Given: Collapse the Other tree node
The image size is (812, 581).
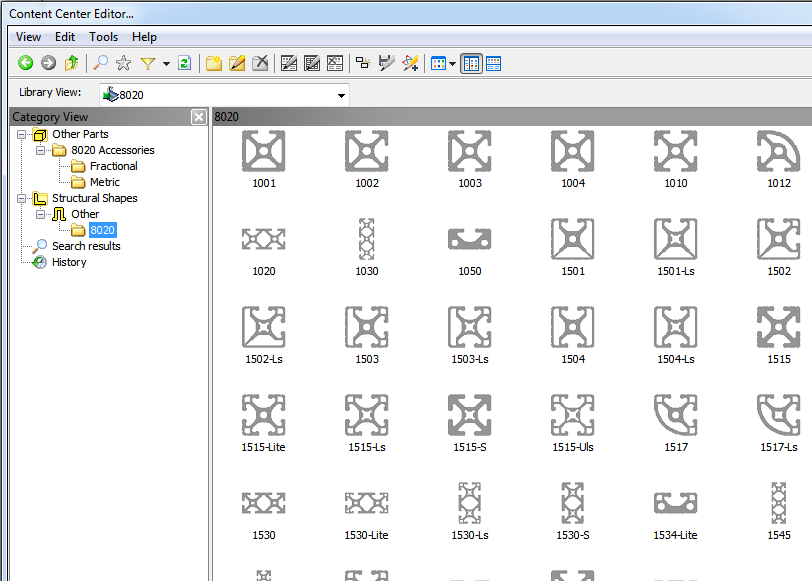Looking at the screenshot, I should click(x=40, y=214).
